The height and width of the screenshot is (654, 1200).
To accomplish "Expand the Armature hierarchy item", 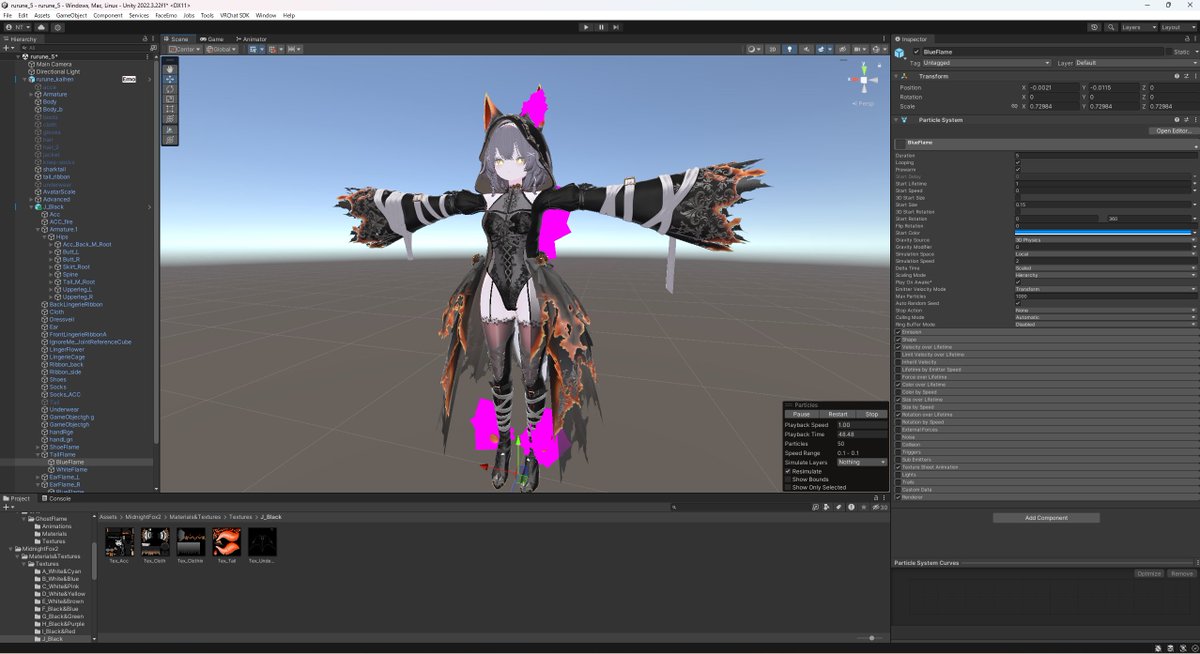I will point(31,94).
